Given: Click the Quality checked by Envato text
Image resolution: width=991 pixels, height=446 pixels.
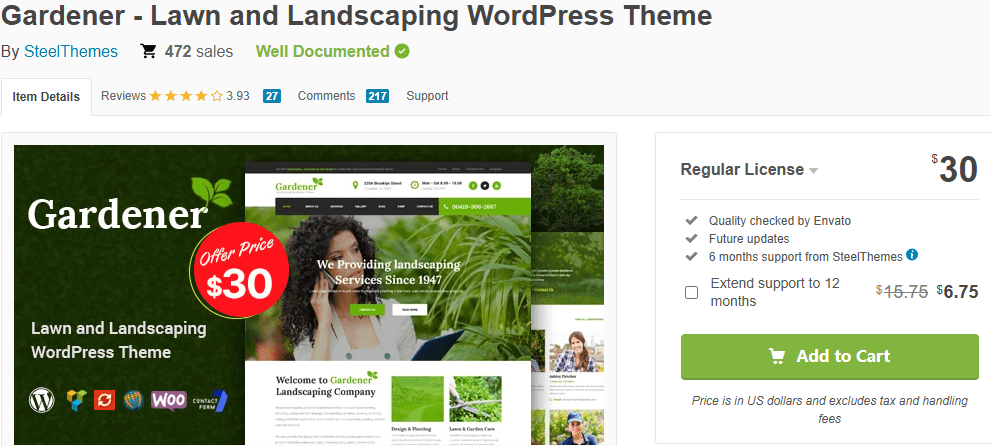Looking at the screenshot, I should point(779,220).
